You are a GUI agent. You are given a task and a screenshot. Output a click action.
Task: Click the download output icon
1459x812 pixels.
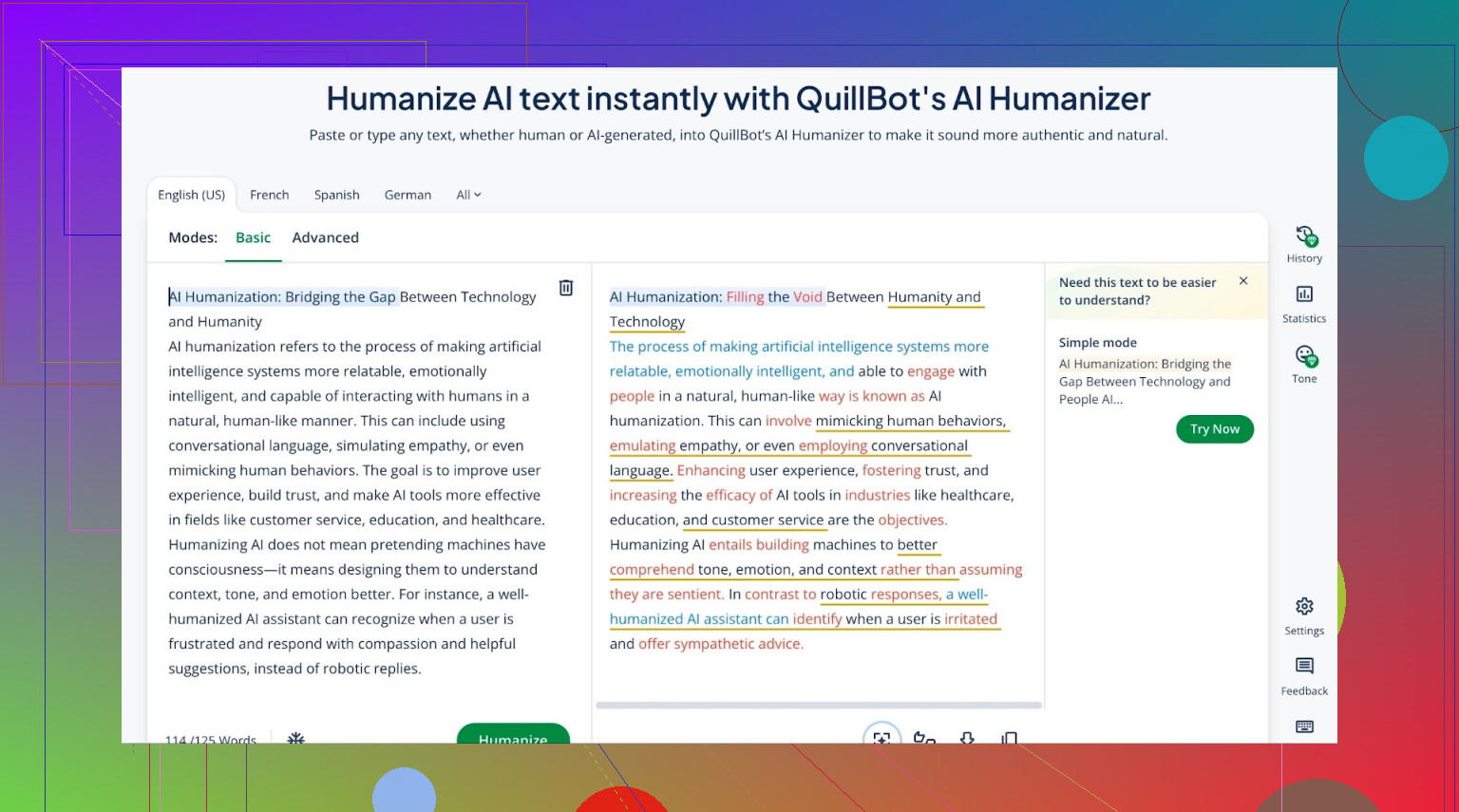[967, 737]
